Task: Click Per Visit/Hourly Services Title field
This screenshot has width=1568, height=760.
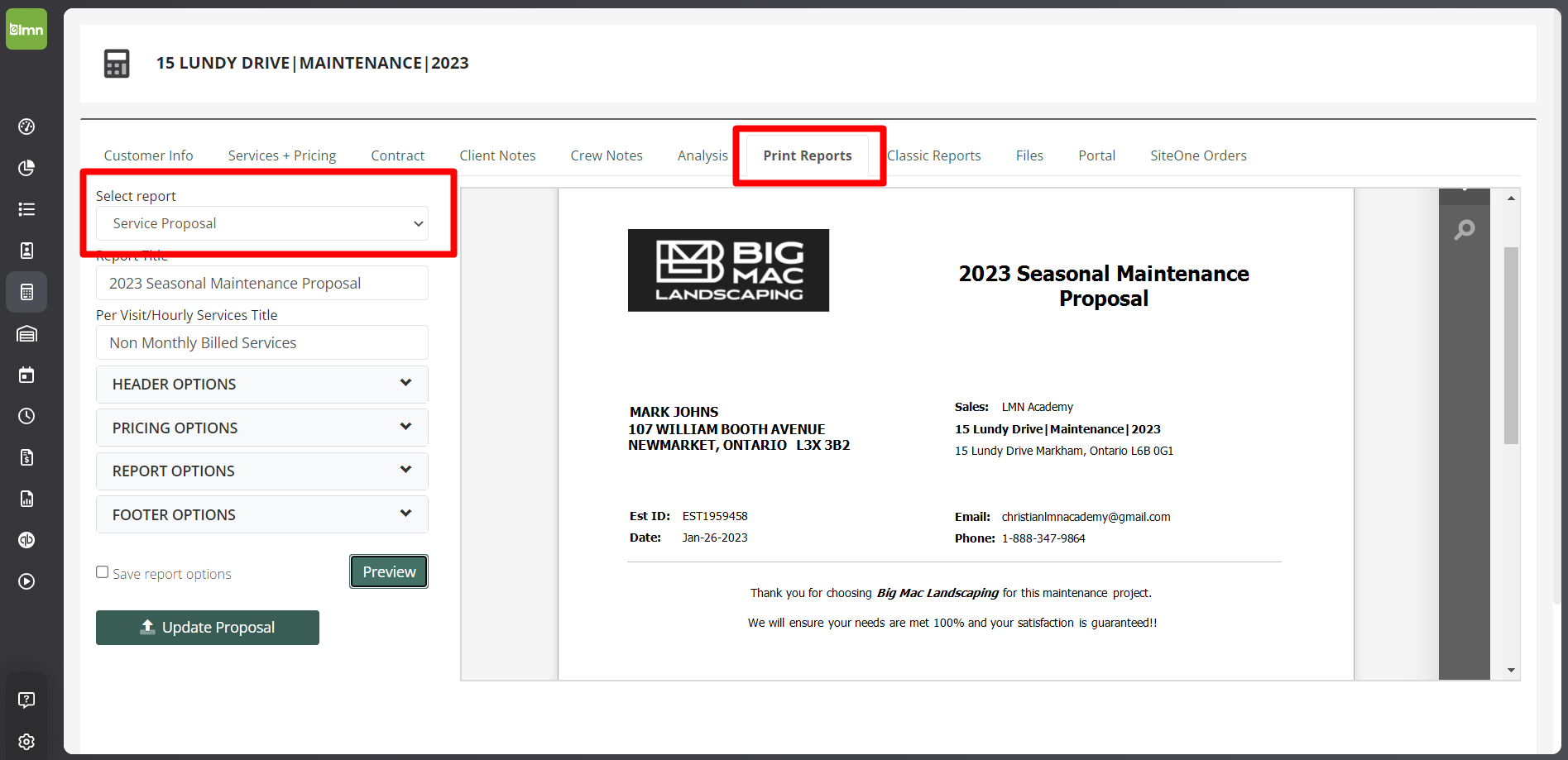Action: tap(262, 342)
